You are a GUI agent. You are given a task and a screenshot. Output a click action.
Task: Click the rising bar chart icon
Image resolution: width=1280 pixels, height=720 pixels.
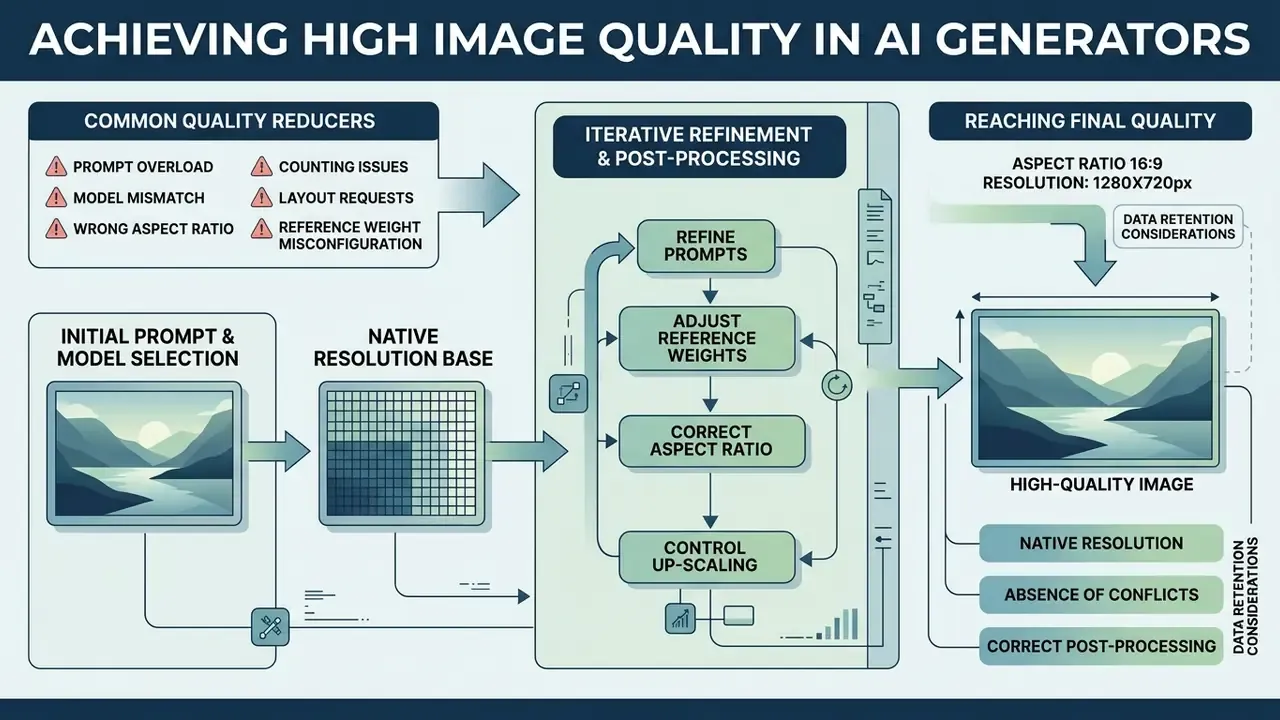pos(836,625)
